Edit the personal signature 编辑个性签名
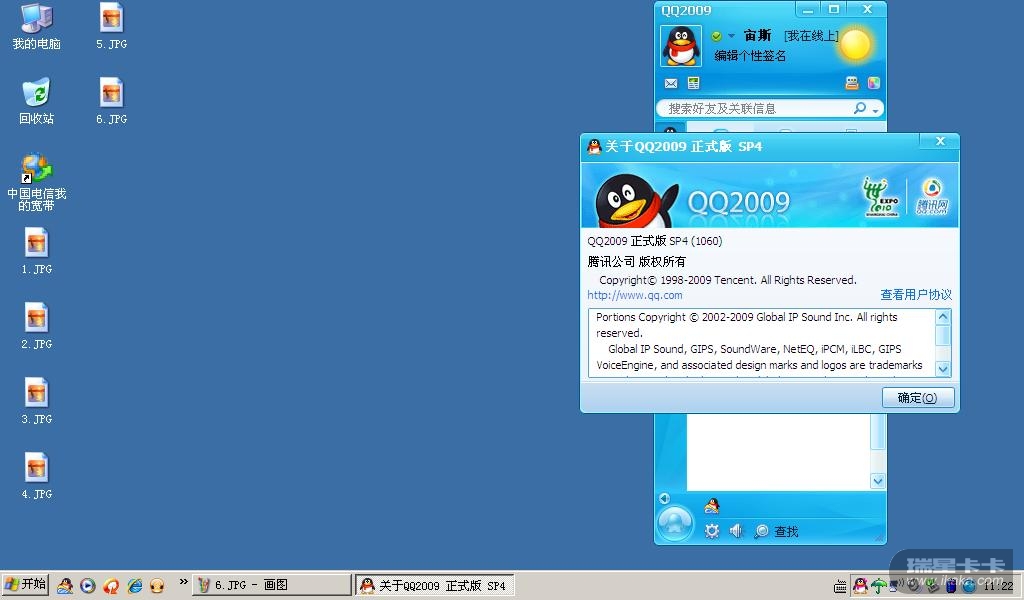The height and width of the screenshot is (600, 1024). (750, 56)
